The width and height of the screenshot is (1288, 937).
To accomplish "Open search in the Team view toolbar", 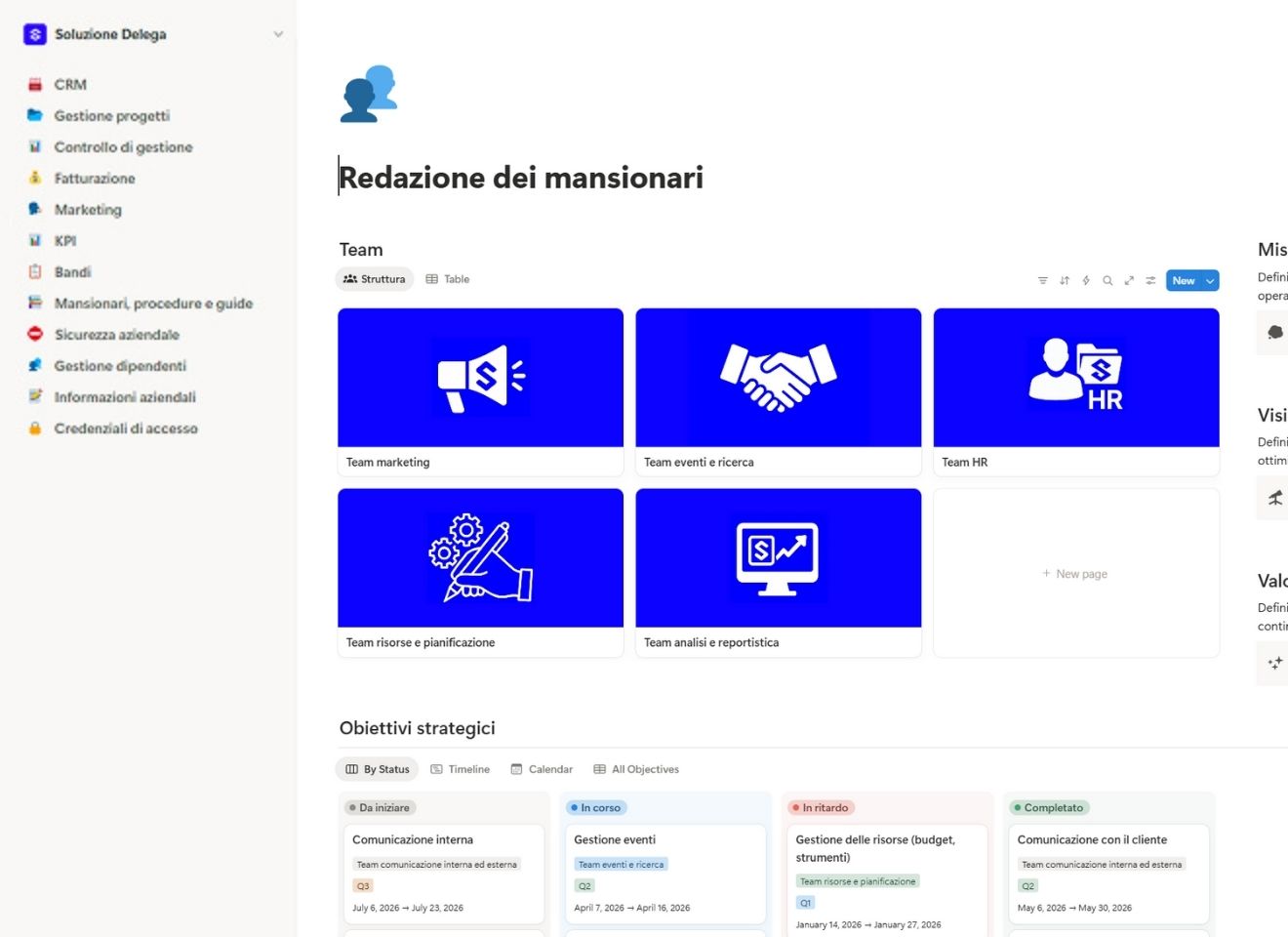I will pos(1107,280).
